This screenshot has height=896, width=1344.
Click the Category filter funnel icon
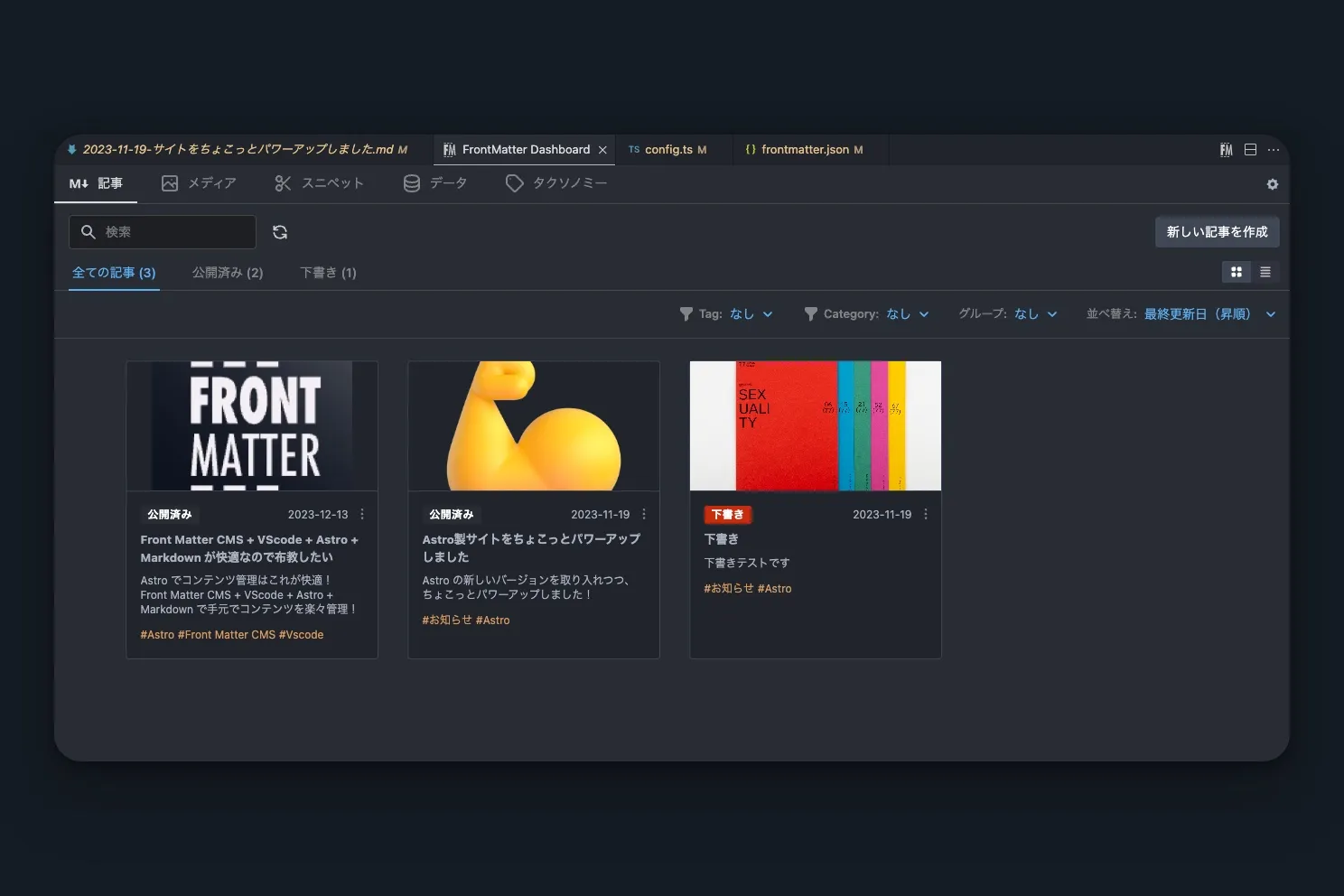[x=811, y=313]
